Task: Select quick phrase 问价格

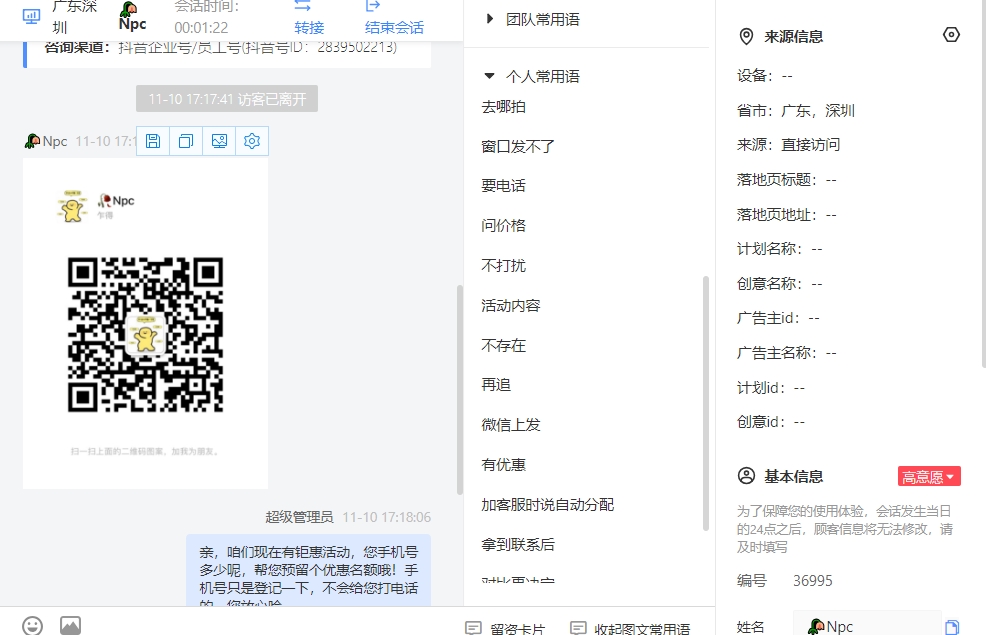Action: tap(504, 226)
